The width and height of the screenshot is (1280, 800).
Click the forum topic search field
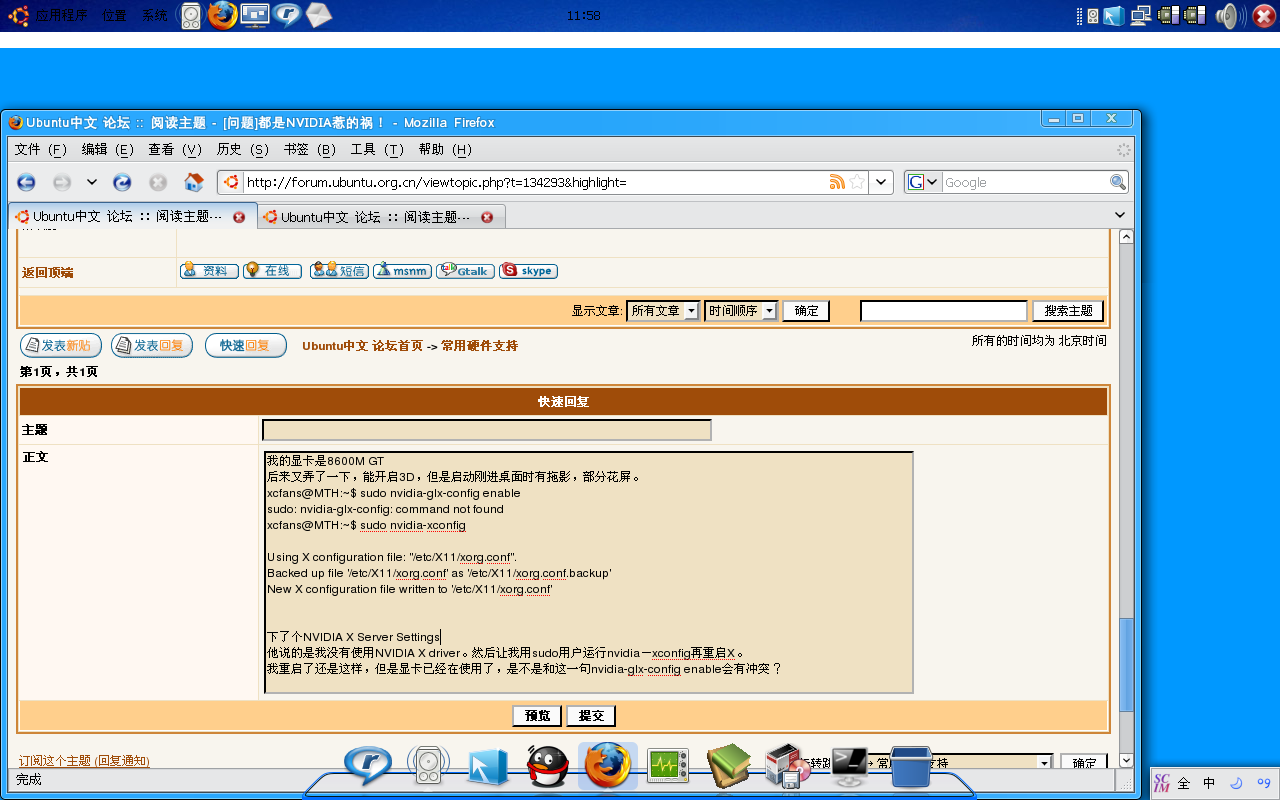(944, 311)
